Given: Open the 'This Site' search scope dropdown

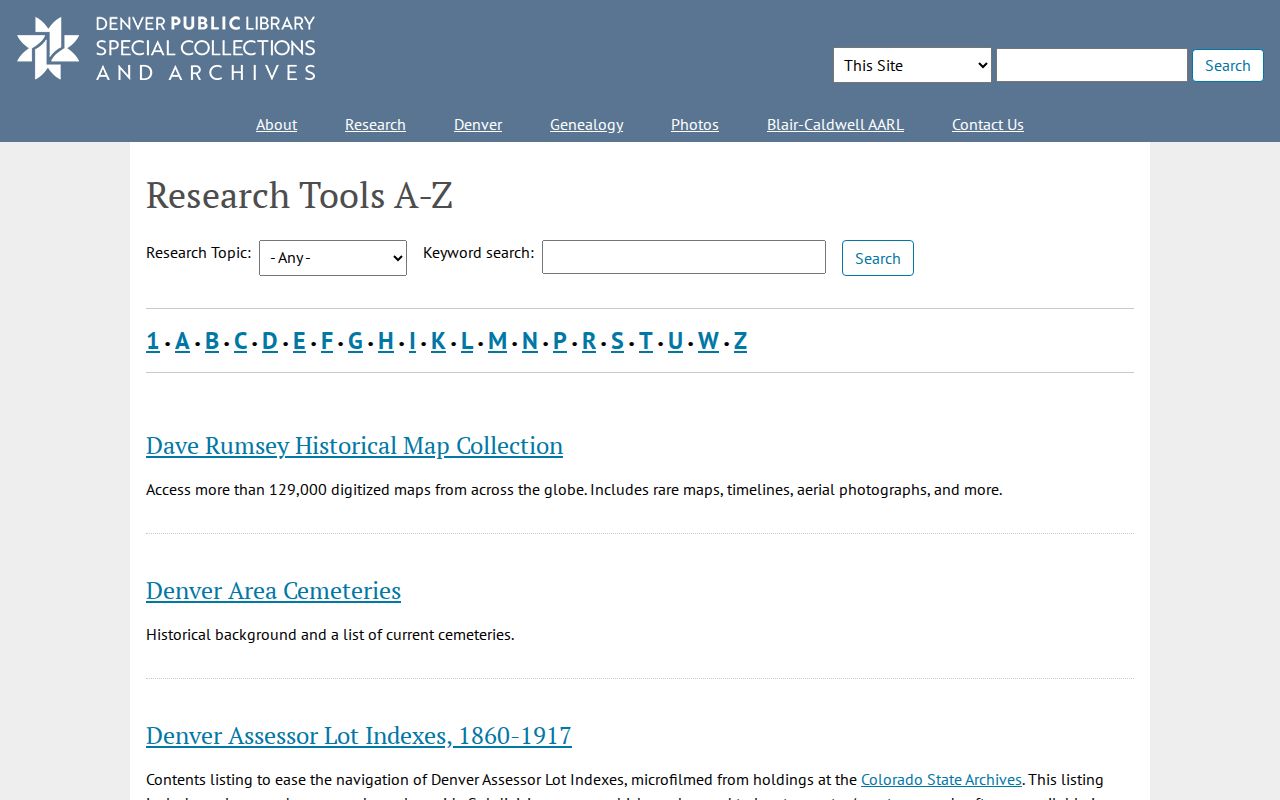Looking at the screenshot, I should click(x=912, y=65).
